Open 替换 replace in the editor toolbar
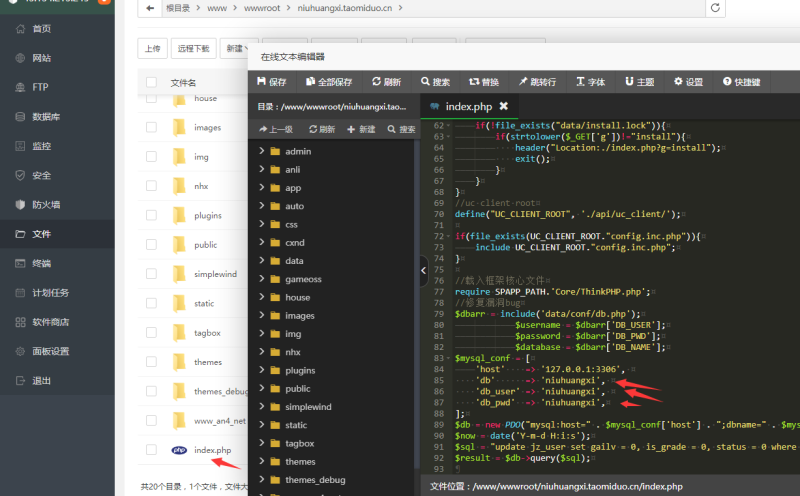 [484, 82]
